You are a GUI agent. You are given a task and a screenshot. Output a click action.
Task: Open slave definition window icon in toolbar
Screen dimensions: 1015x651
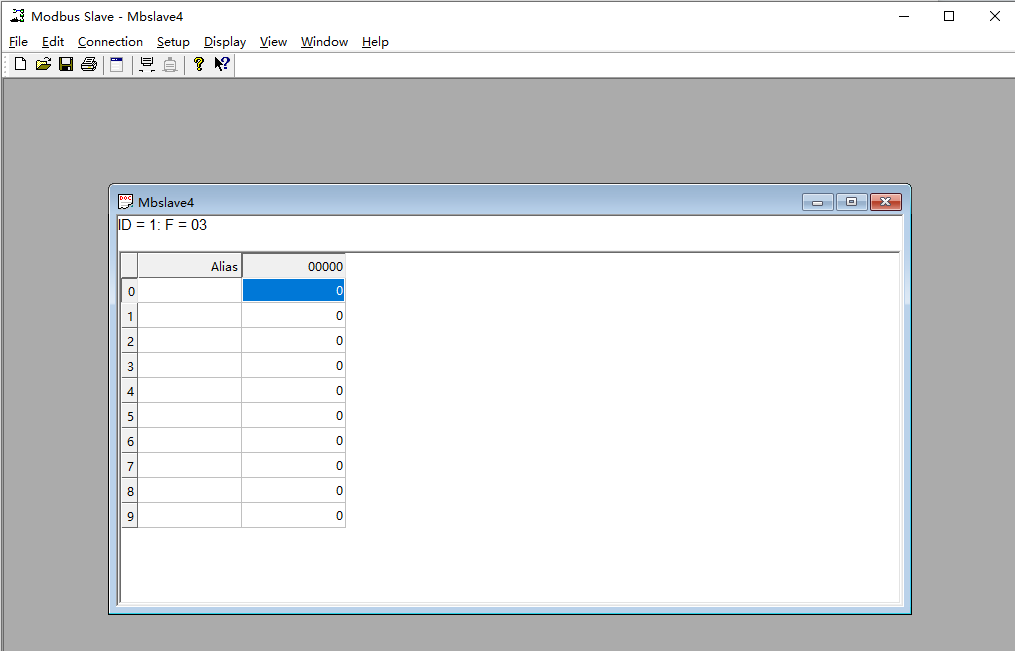(117, 64)
